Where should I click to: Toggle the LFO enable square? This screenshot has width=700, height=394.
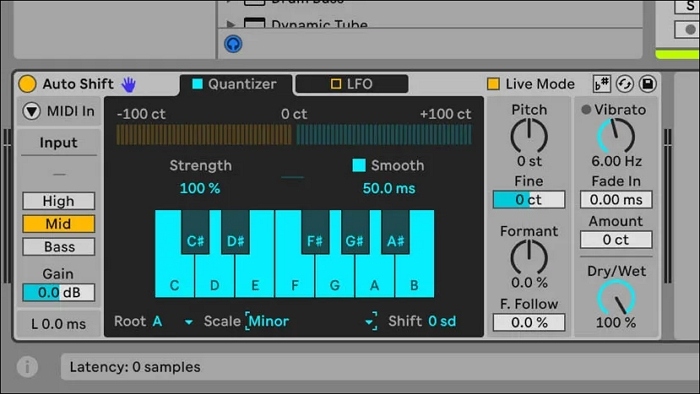336,84
